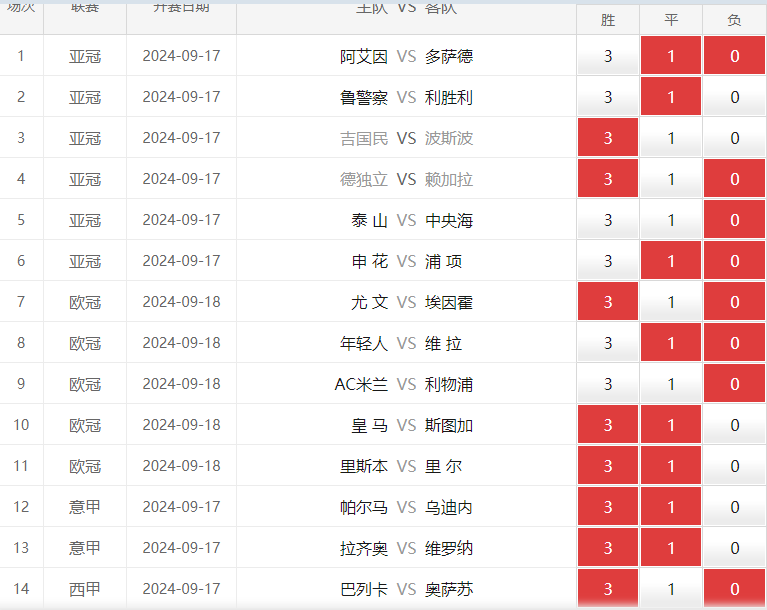Image resolution: width=767 pixels, height=610 pixels.
Task: Deselect win (3) for 吉国民 vs 波斯波
Action: [x=608, y=138]
